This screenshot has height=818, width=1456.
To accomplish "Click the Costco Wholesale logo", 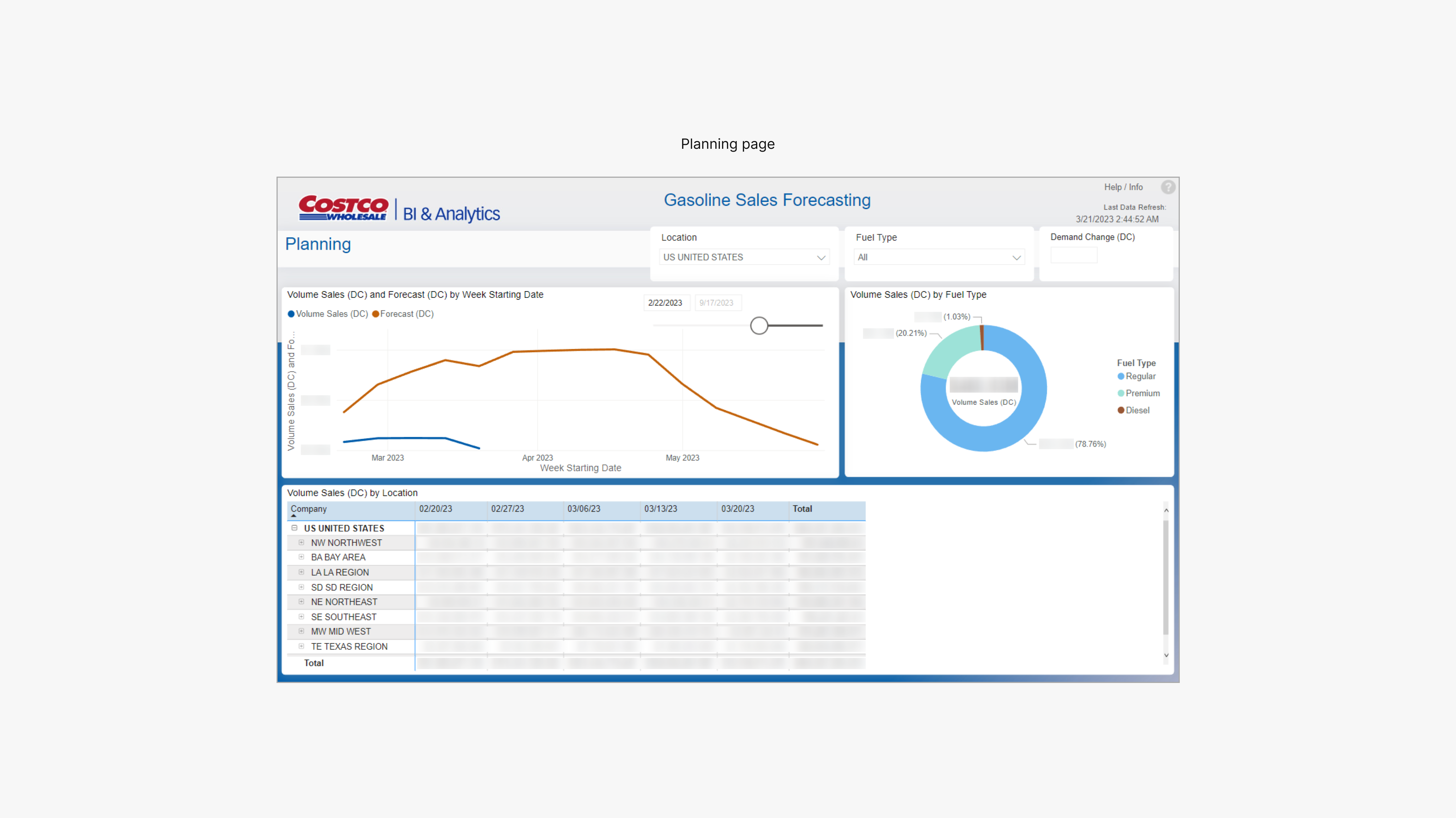I will pyautogui.click(x=343, y=208).
